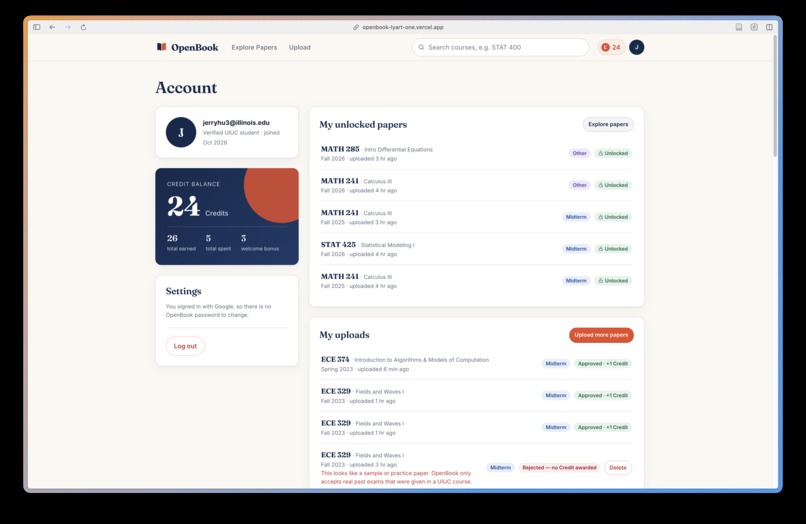Click Approved +1 Credit badge on ECE 374
Viewport: 806px width, 524px height.
[x=603, y=364]
